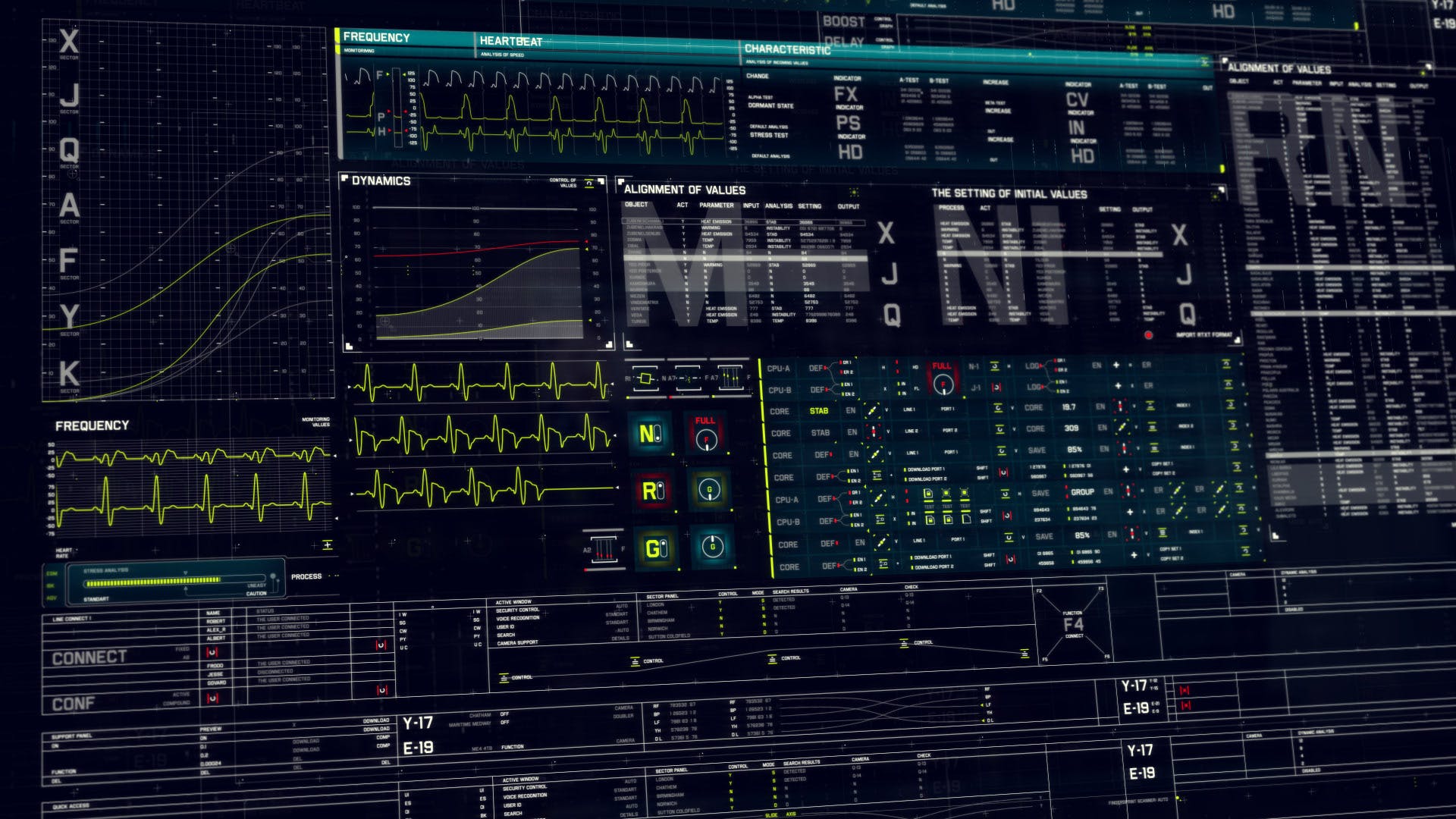Click the CONF button
Viewport: 1456px width, 819px height.
tap(73, 704)
